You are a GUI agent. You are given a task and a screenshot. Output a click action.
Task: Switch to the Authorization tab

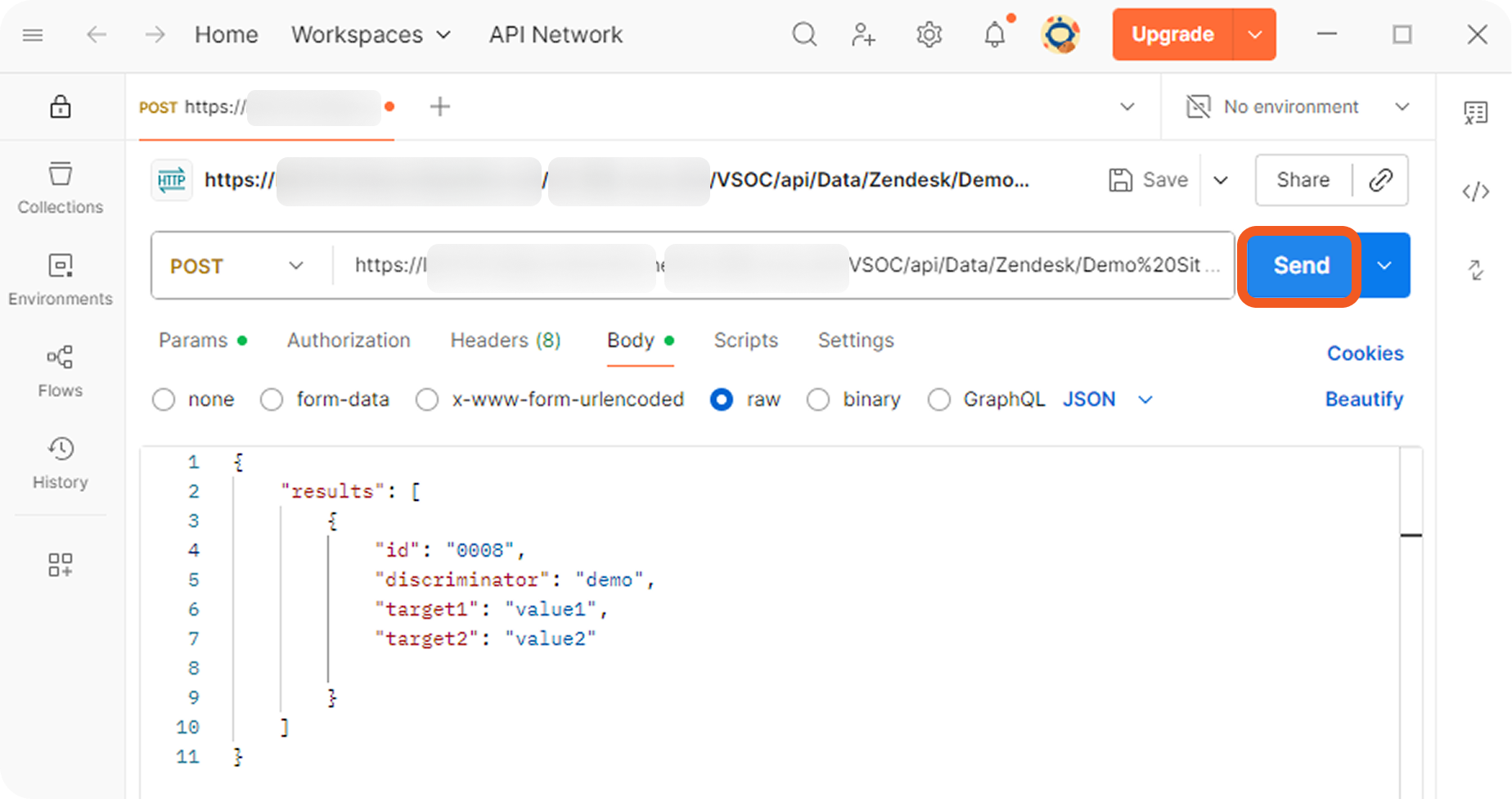click(x=349, y=341)
